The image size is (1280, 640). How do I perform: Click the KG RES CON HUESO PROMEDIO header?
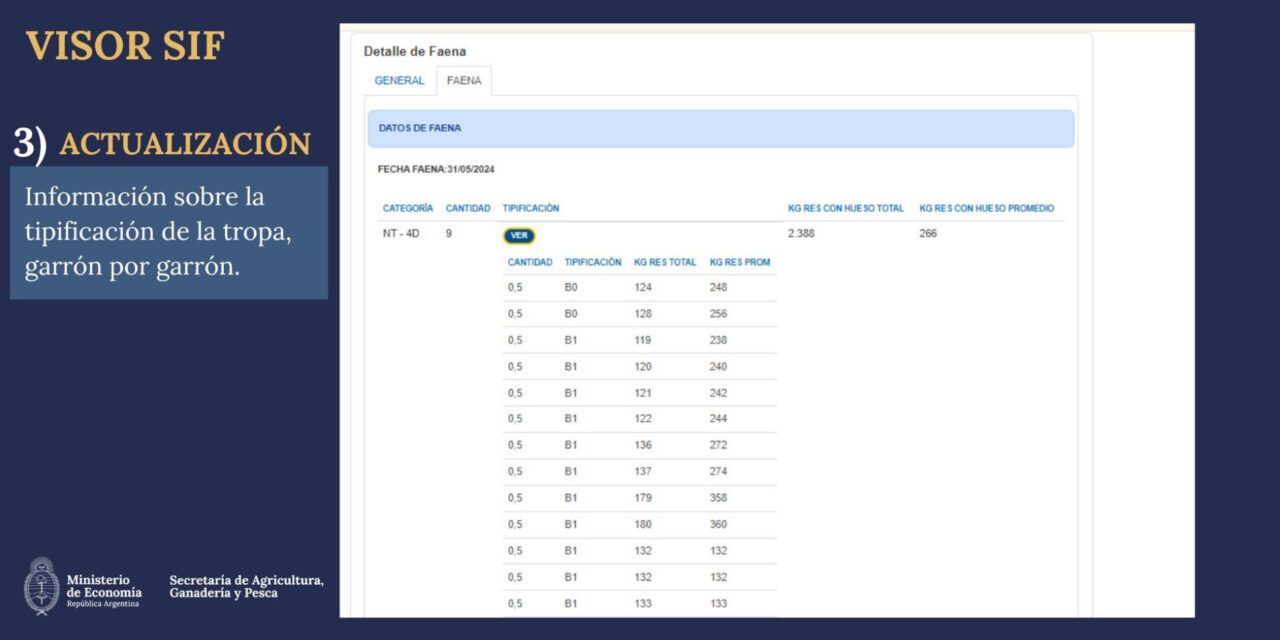pos(987,208)
